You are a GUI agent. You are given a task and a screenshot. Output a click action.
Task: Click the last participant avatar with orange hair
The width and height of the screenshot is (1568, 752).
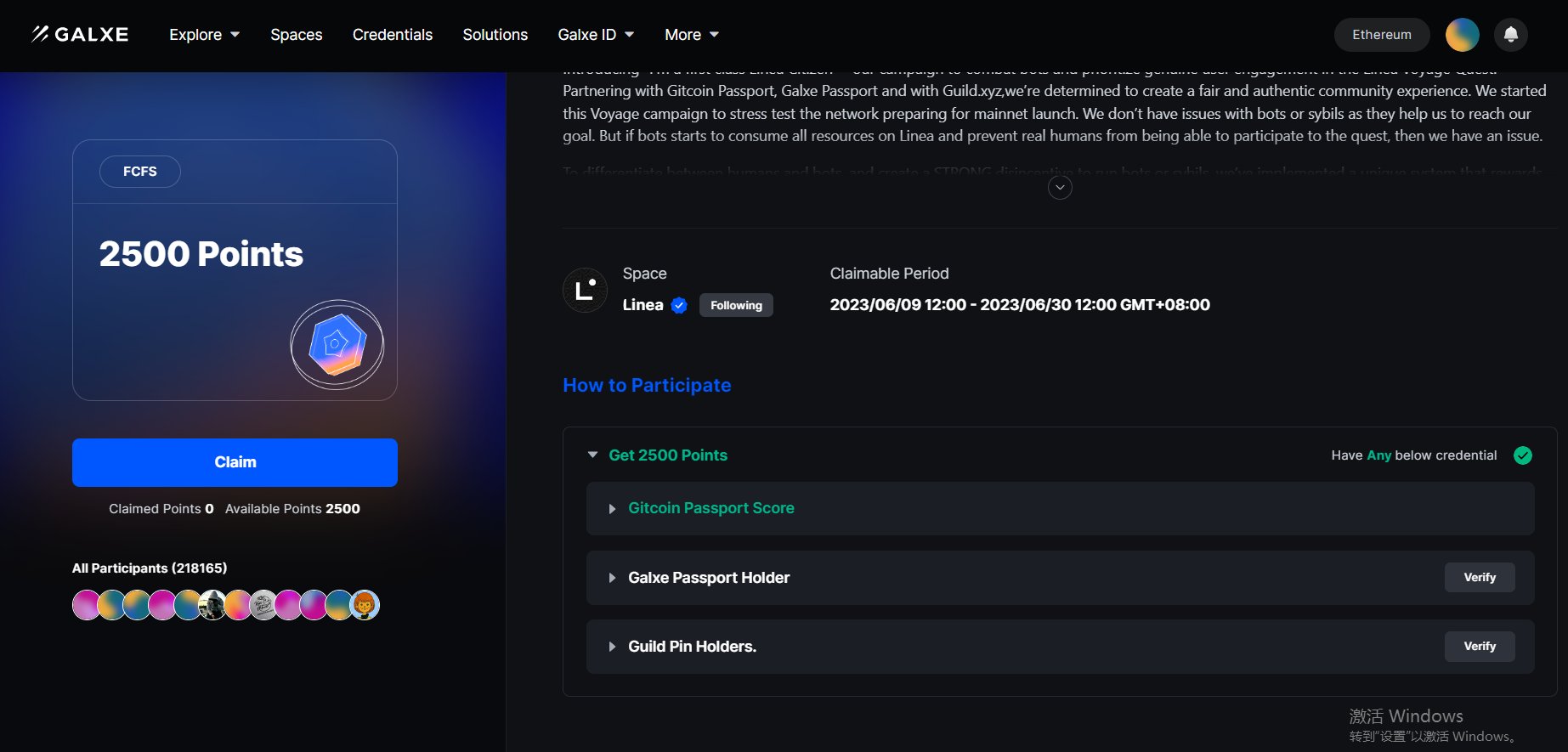pyautogui.click(x=365, y=605)
